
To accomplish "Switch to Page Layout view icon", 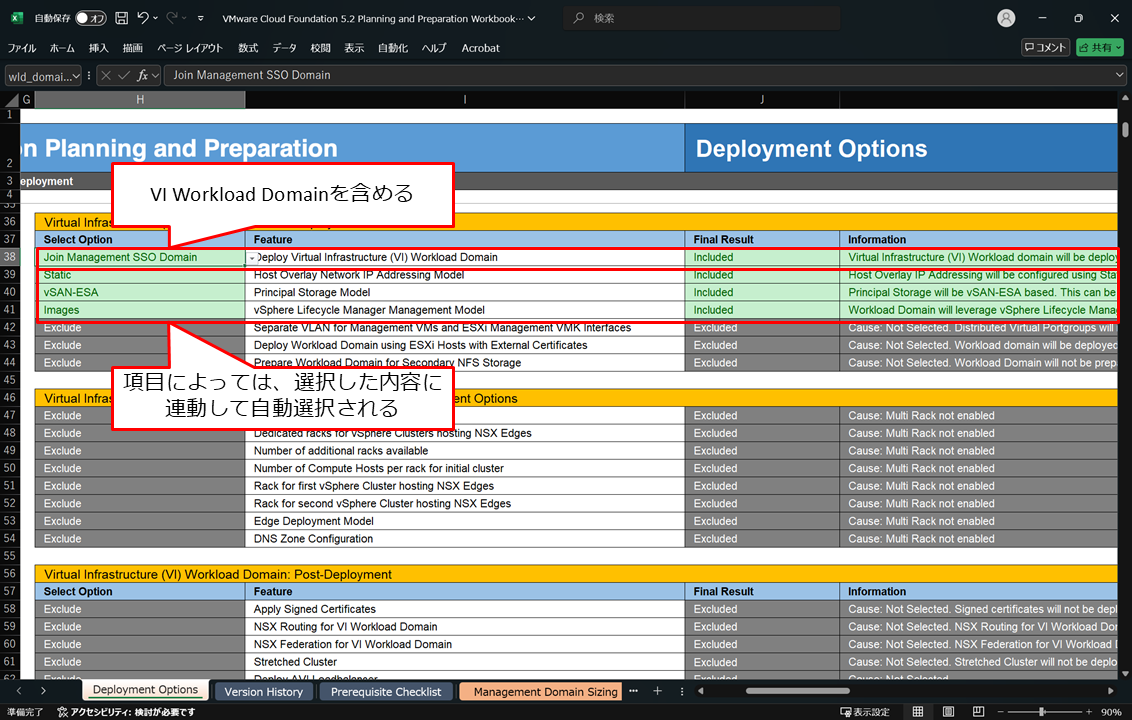I will coord(948,712).
